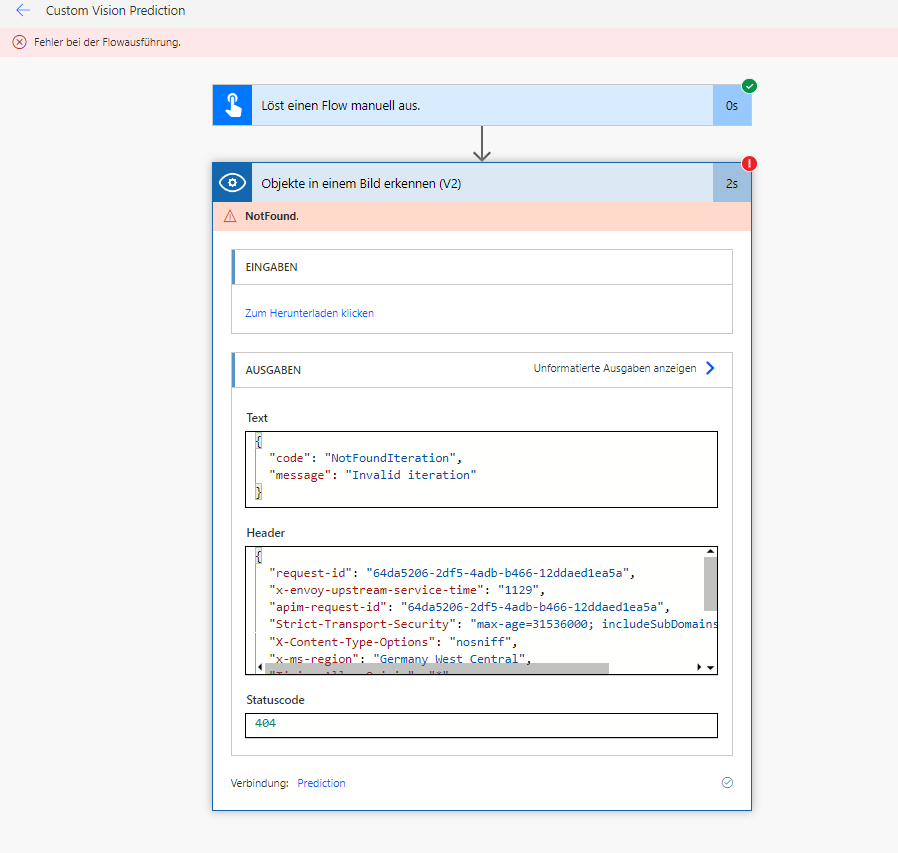Click the manual trigger hand icon

point(233,105)
